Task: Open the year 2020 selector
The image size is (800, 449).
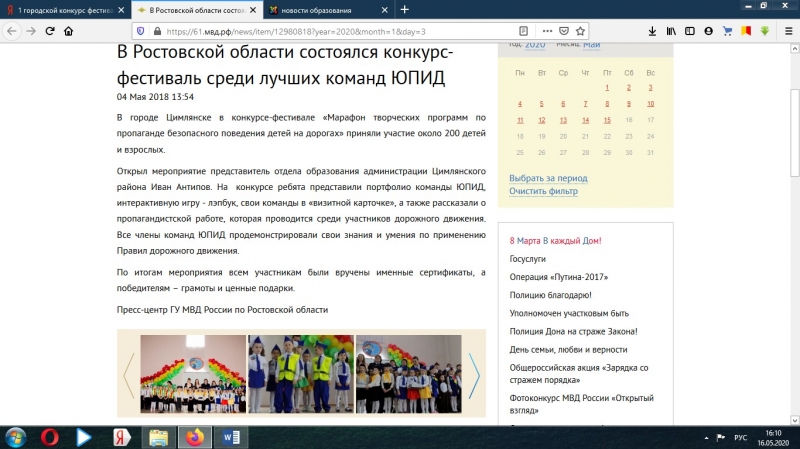Action: point(535,45)
